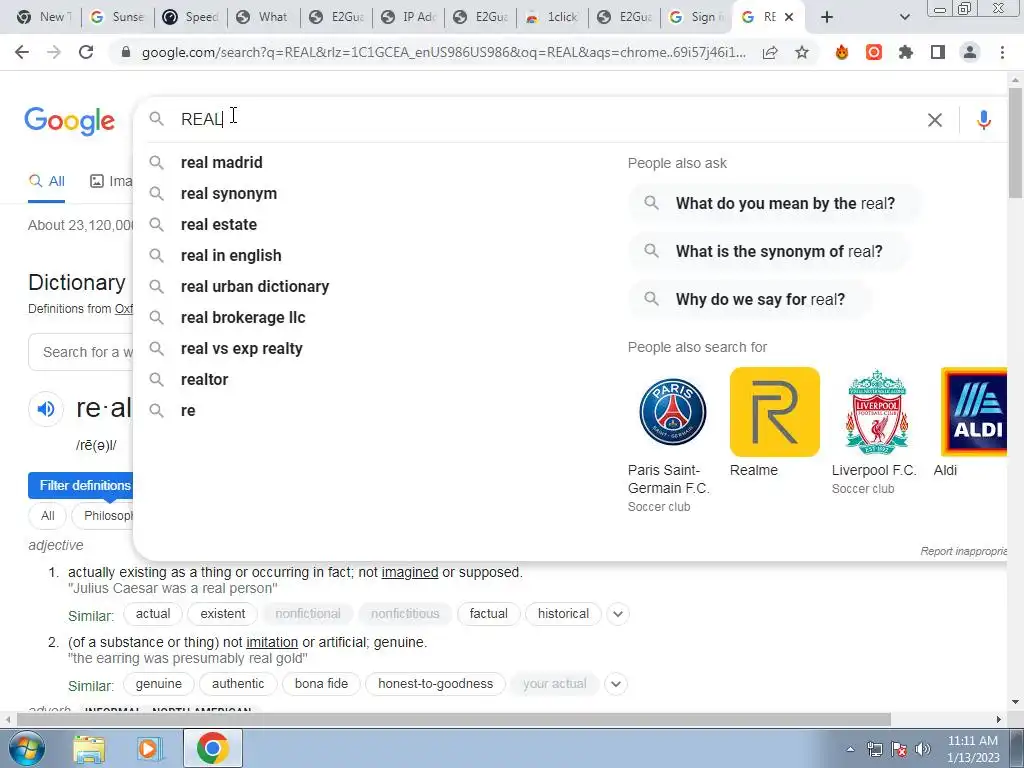Open the tab search dropdown arrow
The width and height of the screenshot is (1024, 768).
(x=904, y=17)
